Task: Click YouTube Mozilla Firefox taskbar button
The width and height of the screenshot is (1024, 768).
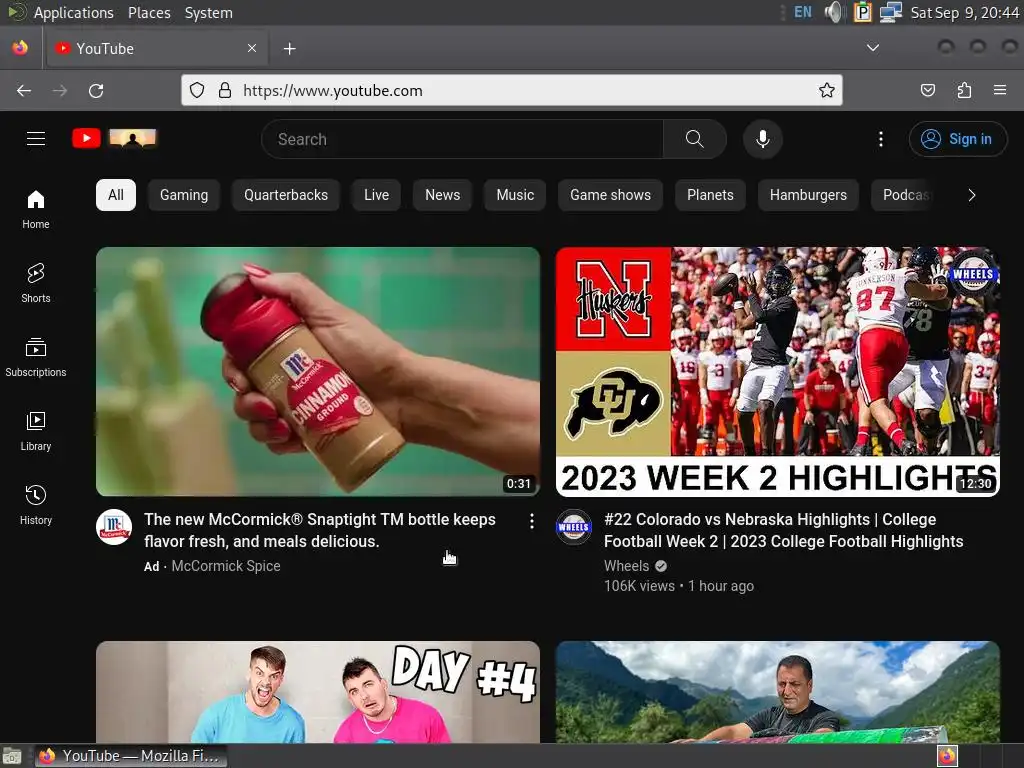Action: click(x=131, y=756)
